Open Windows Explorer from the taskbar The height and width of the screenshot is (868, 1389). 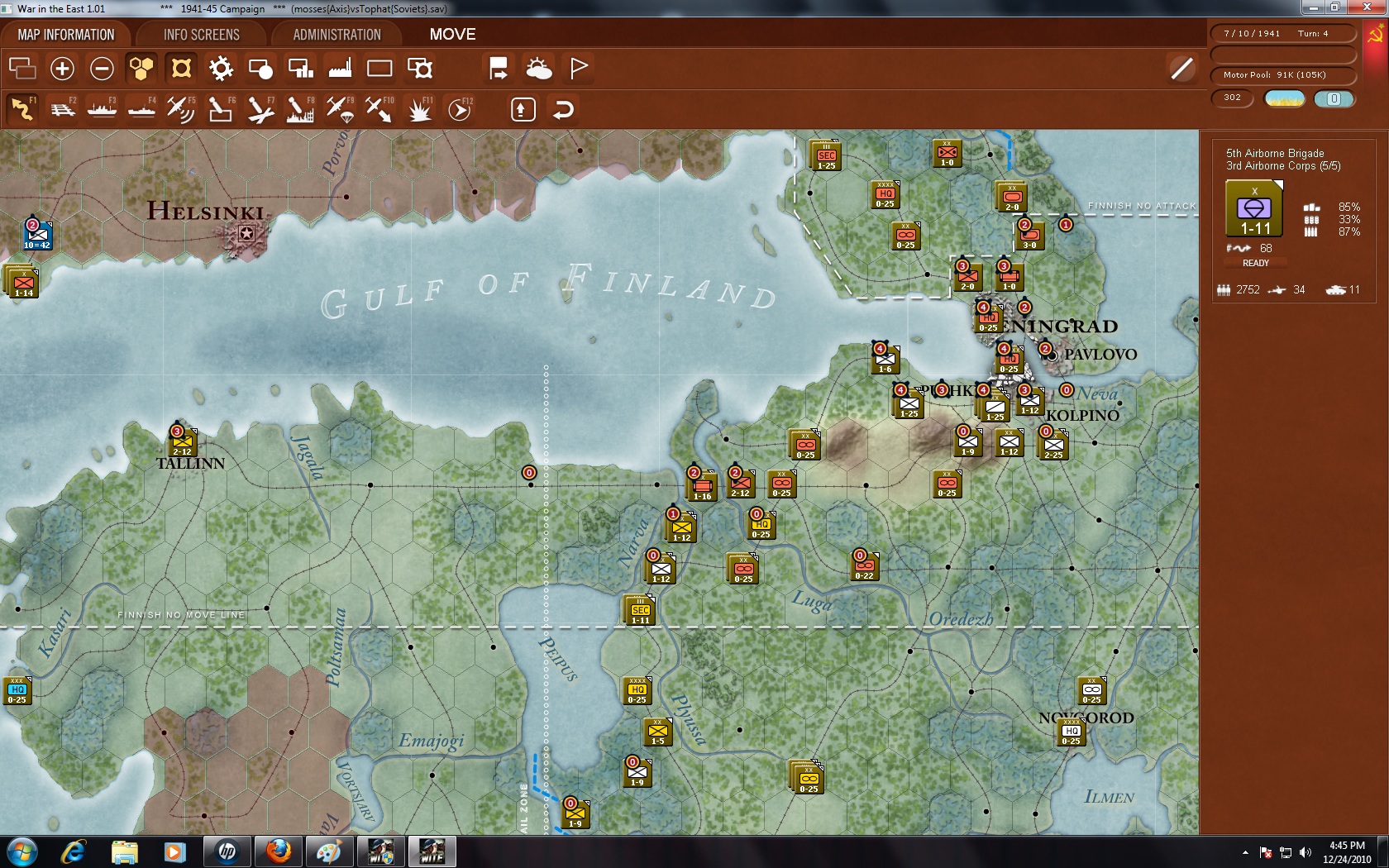[x=124, y=851]
